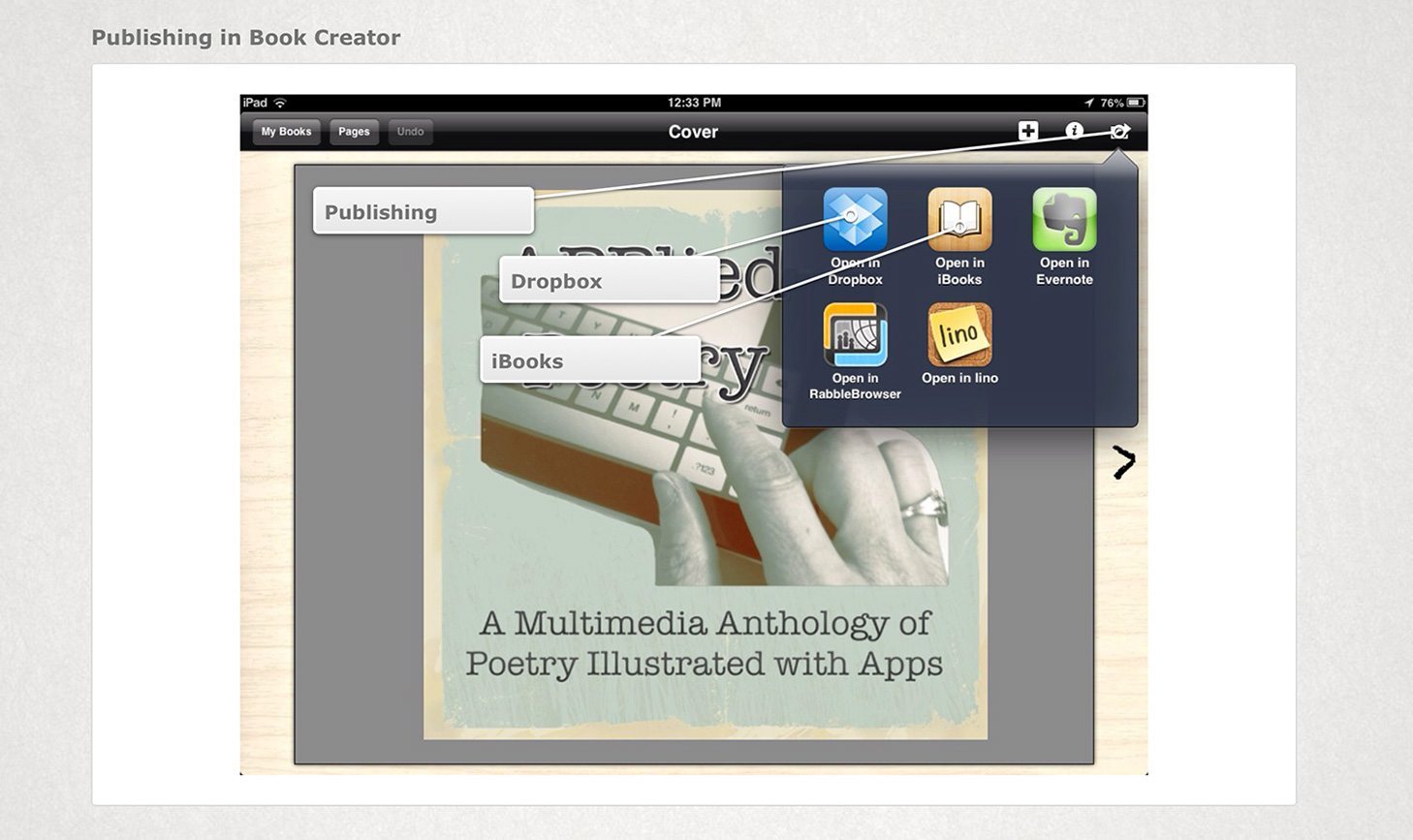Go to next page with arrow
This screenshot has width=1413, height=840.
click(x=1123, y=462)
